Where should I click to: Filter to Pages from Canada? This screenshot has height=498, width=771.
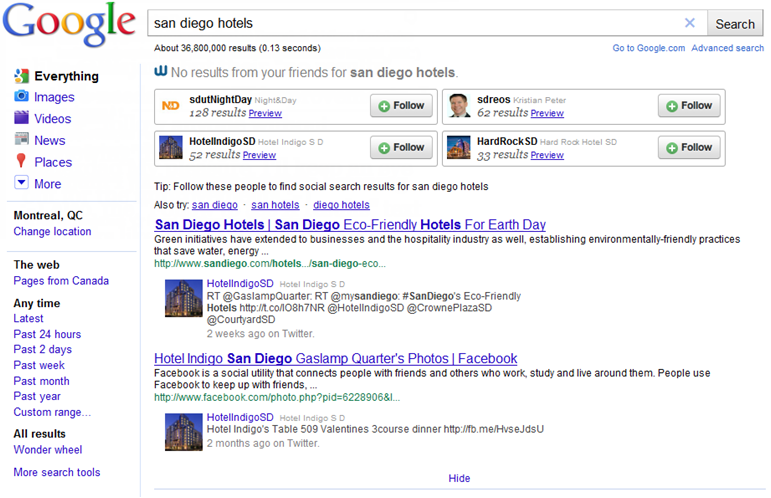(61, 281)
